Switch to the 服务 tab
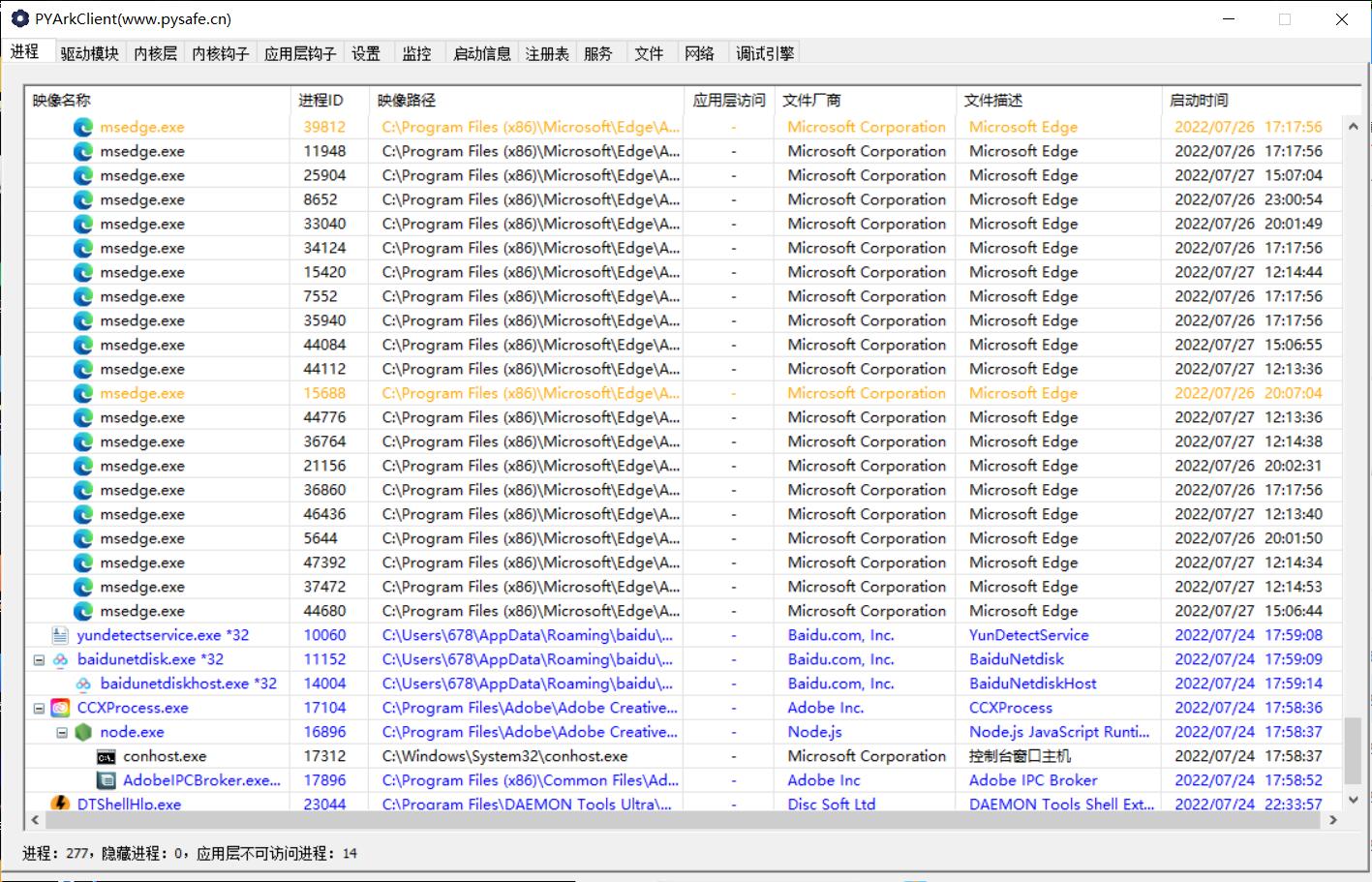Image resolution: width=1372 pixels, height=882 pixels. 598,54
